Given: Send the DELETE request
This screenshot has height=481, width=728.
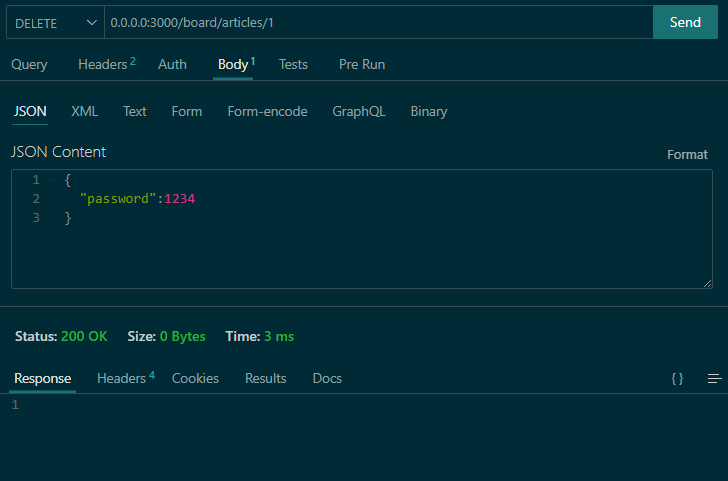Looking at the screenshot, I should point(685,22).
